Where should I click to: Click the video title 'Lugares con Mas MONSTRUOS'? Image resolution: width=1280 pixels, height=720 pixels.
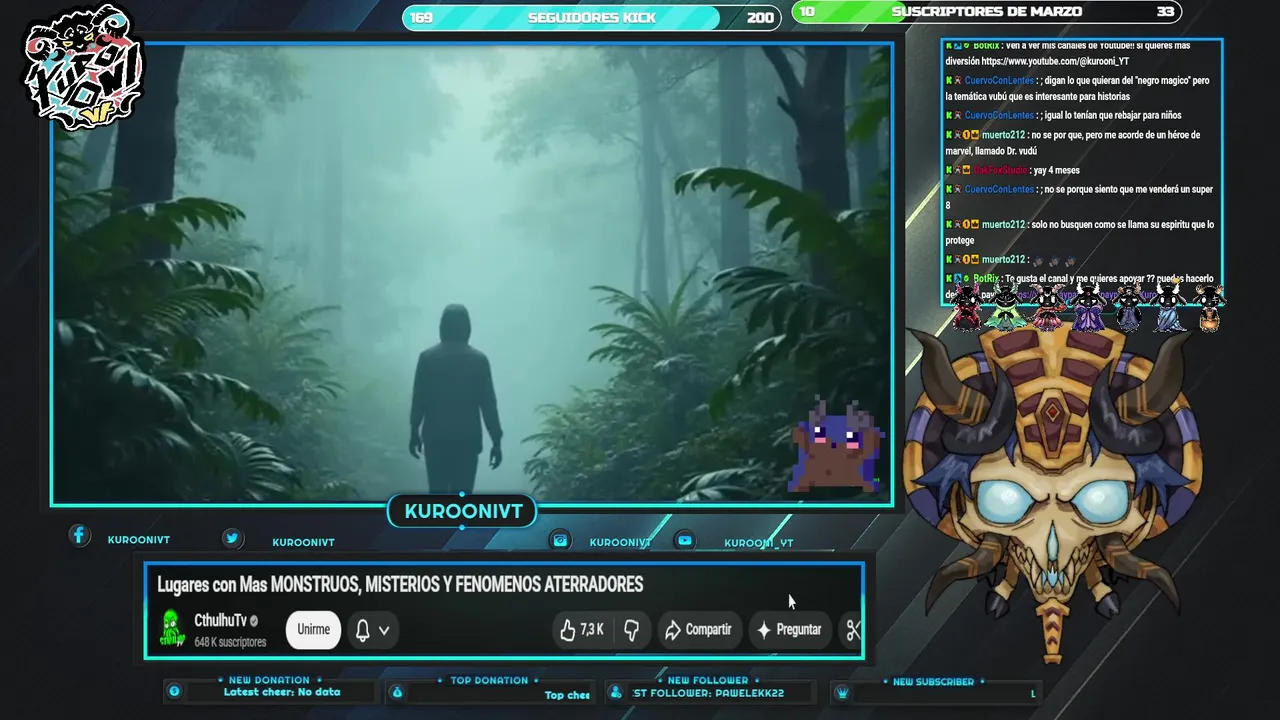(x=400, y=584)
